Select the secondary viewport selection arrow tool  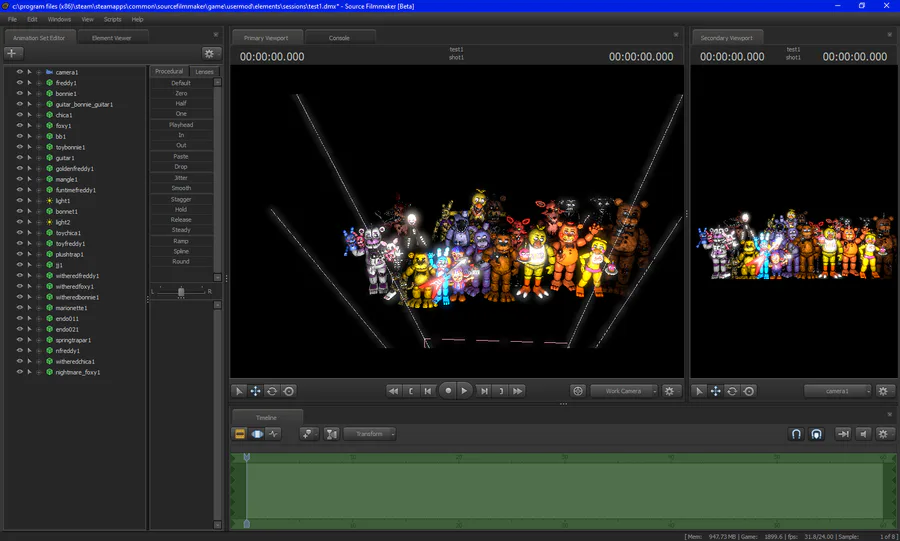click(x=699, y=391)
